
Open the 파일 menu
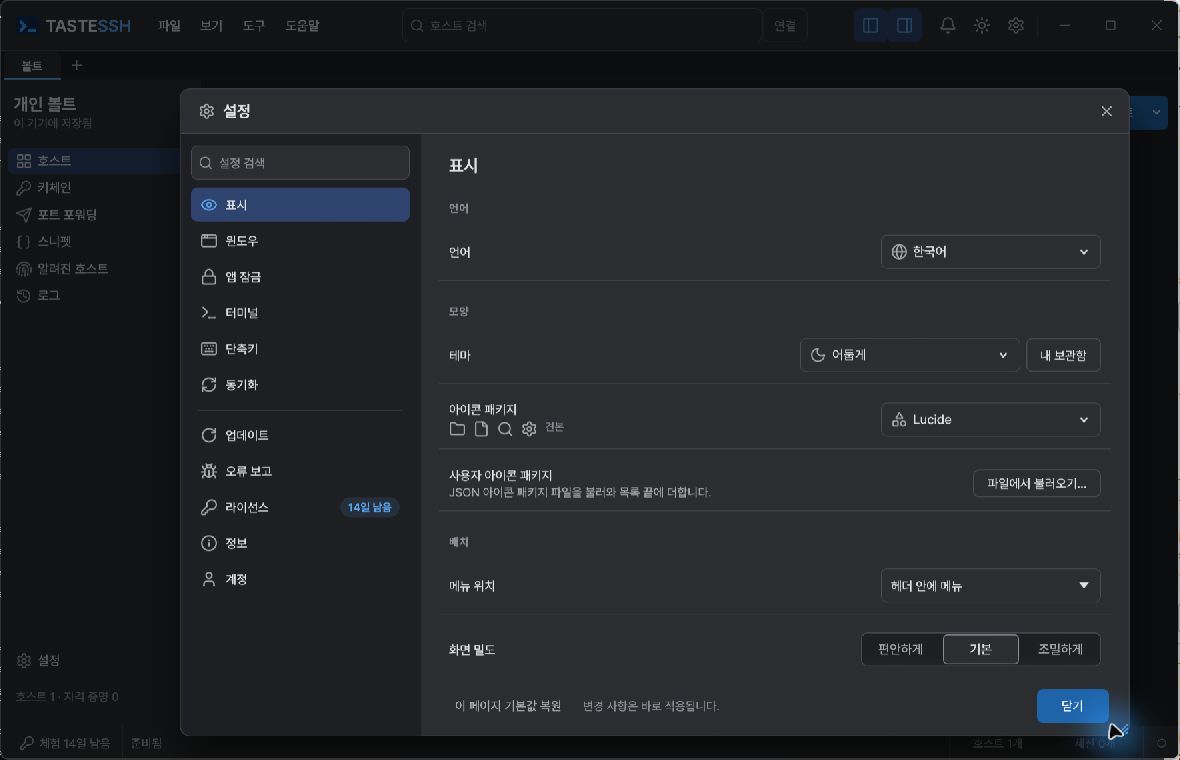169,26
